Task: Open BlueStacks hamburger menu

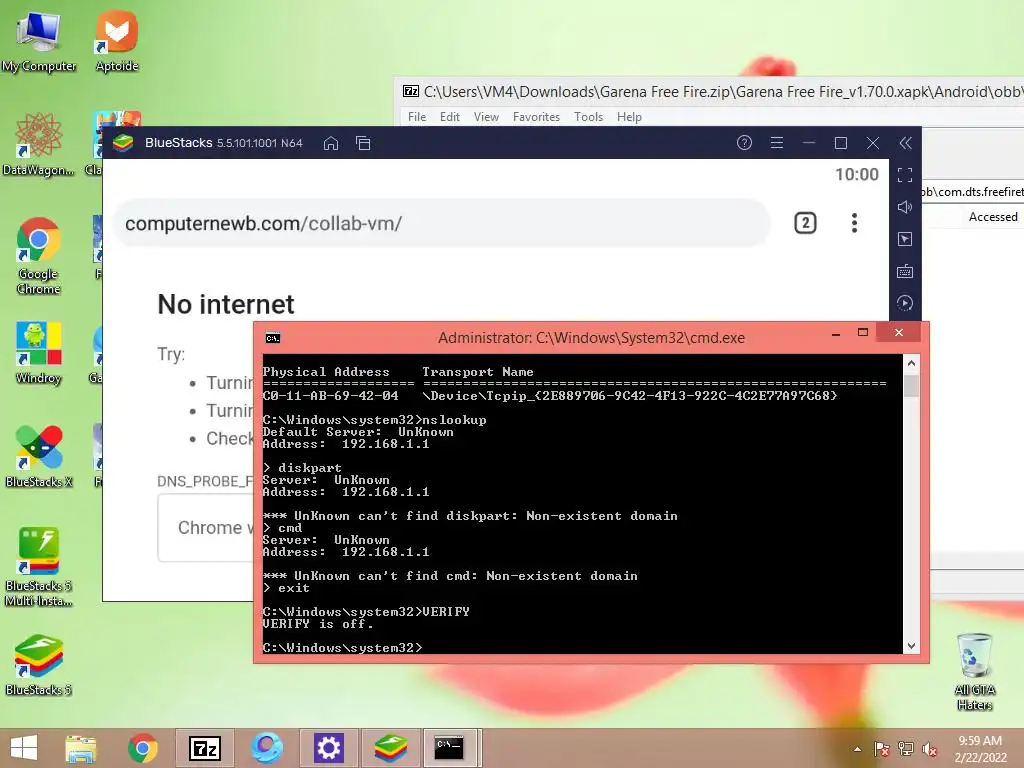Action: click(x=776, y=142)
